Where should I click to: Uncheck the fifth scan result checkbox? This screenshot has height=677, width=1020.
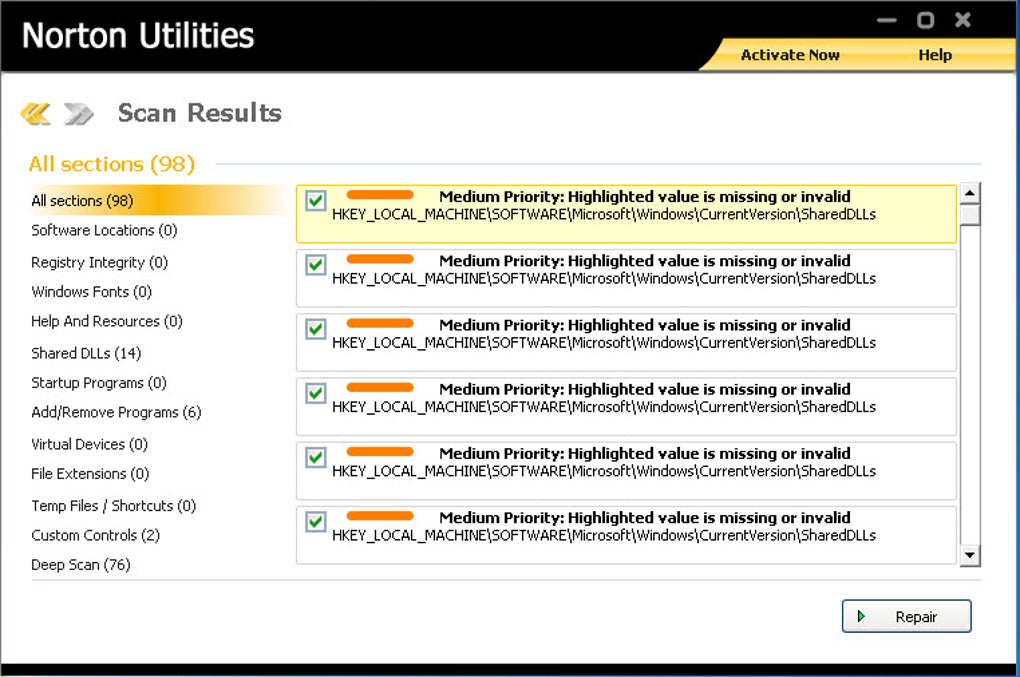pyautogui.click(x=316, y=457)
